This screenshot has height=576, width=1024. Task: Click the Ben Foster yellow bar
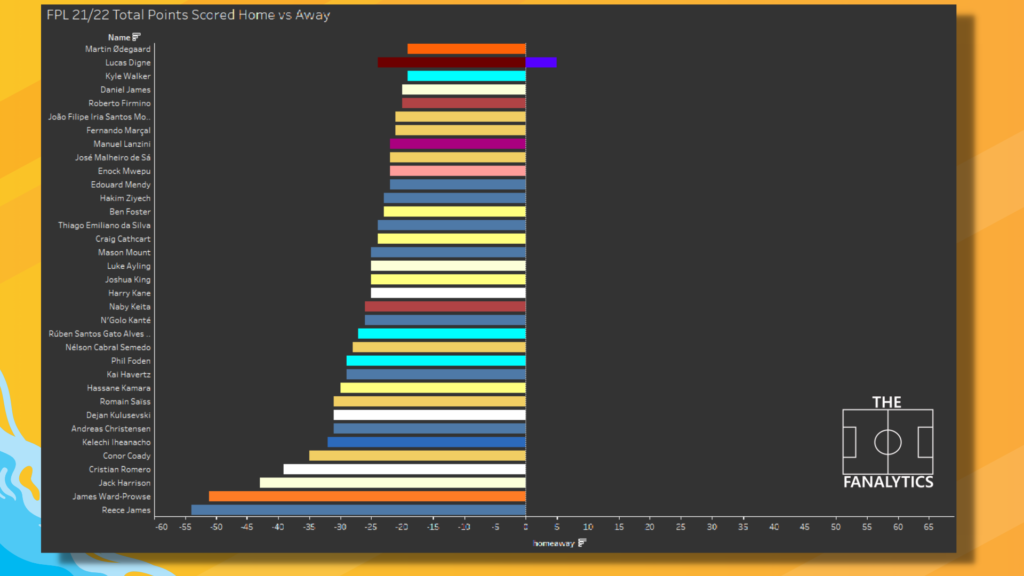click(455, 212)
